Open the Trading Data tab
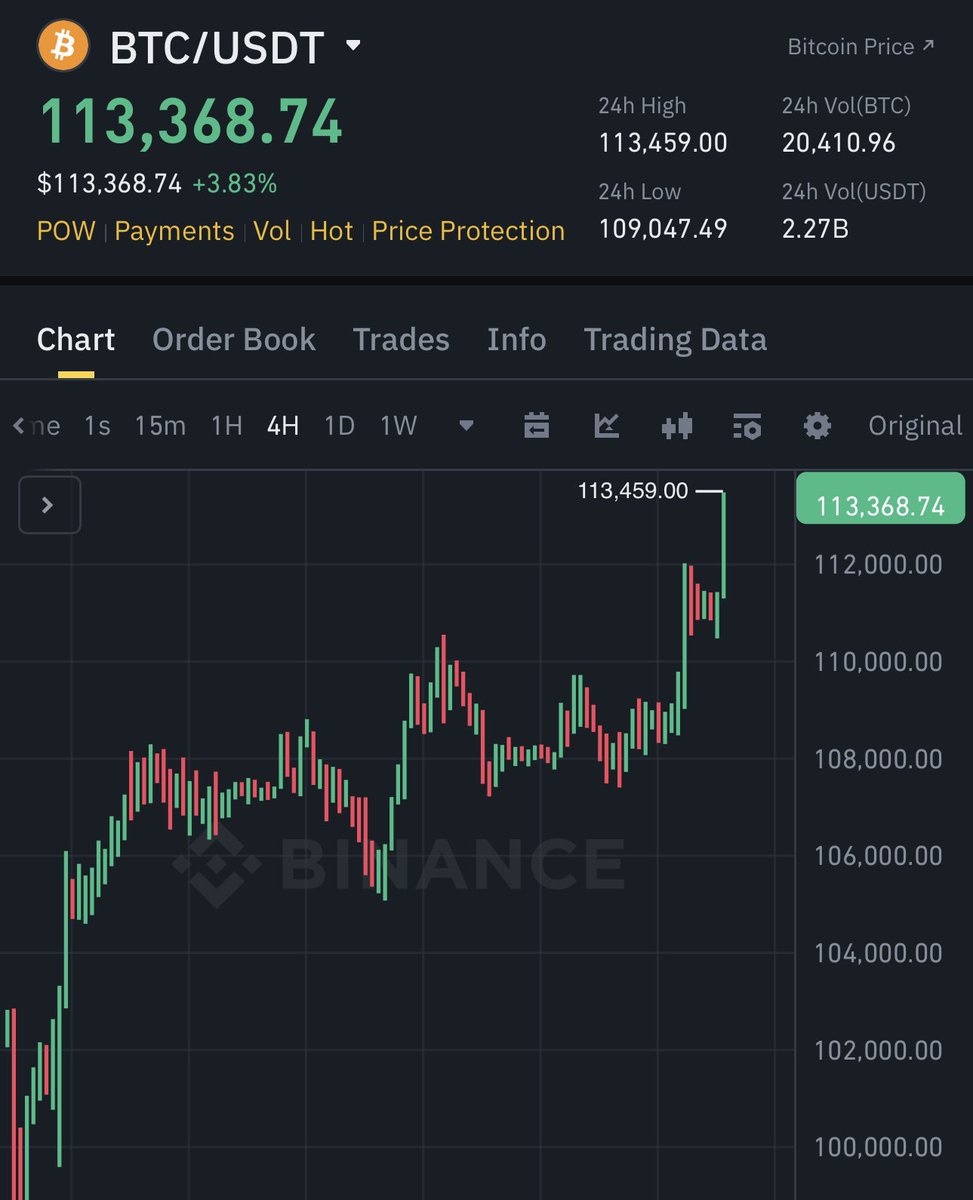The width and height of the screenshot is (973, 1200). coord(675,340)
